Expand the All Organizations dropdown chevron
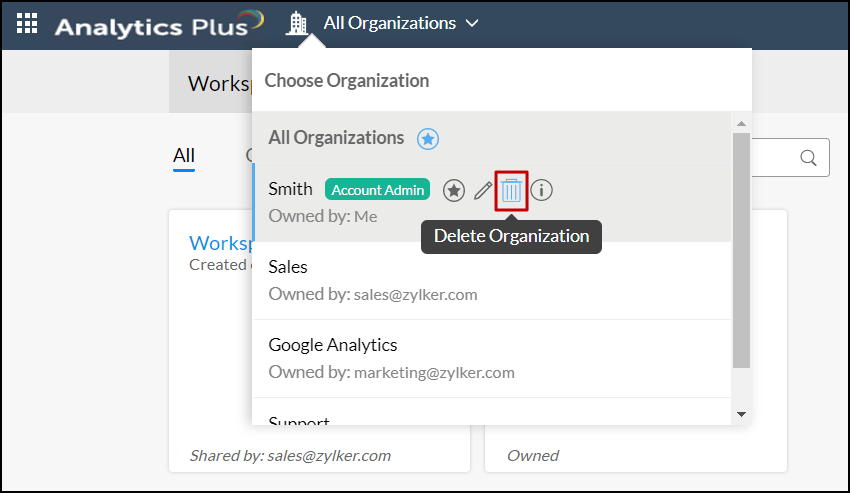This screenshot has height=493, width=850. (472, 23)
